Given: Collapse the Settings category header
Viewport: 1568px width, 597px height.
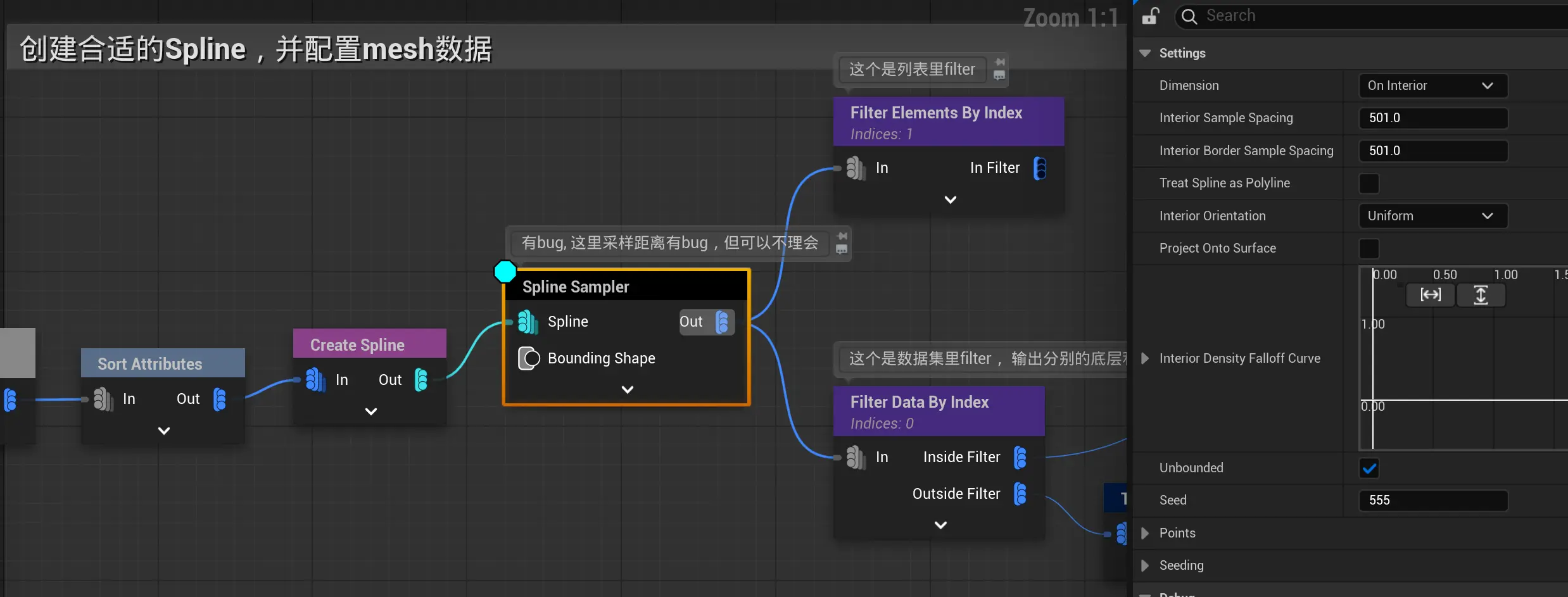Looking at the screenshot, I should [1145, 53].
